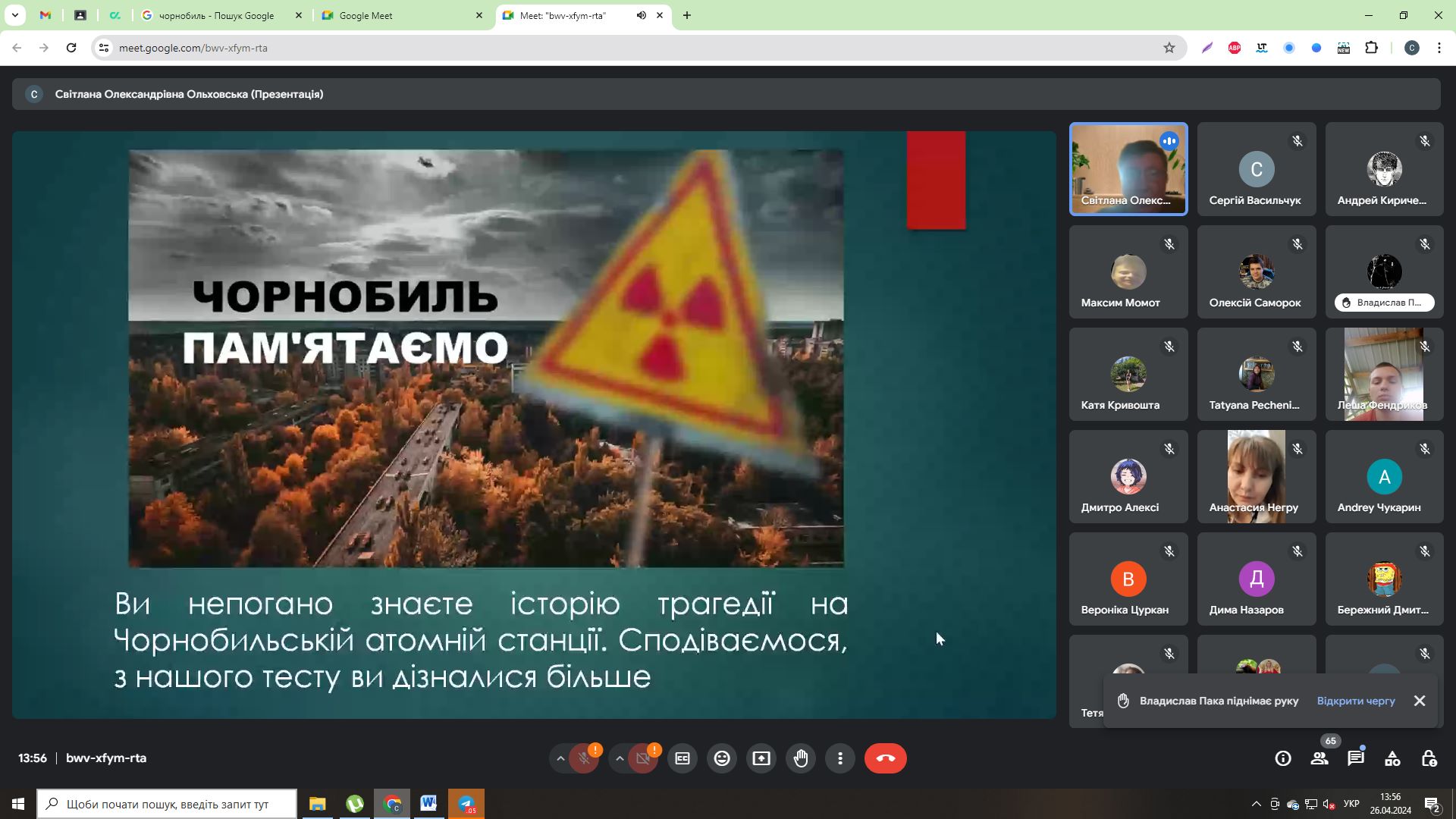
Task: Raise hand using the hand icon
Action: coord(801,758)
